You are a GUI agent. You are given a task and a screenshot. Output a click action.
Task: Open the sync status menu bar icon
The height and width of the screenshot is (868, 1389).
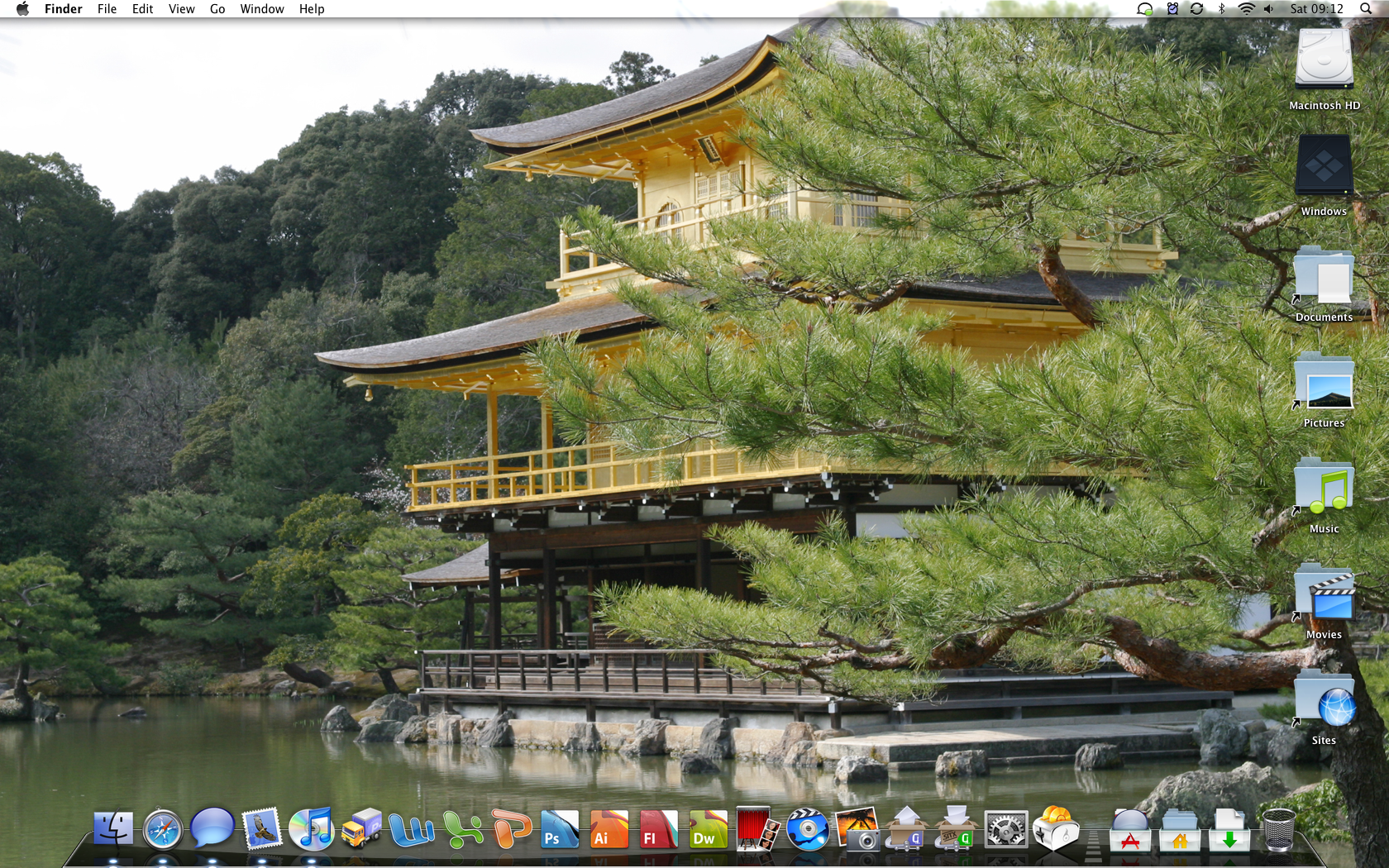(x=1196, y=9)
